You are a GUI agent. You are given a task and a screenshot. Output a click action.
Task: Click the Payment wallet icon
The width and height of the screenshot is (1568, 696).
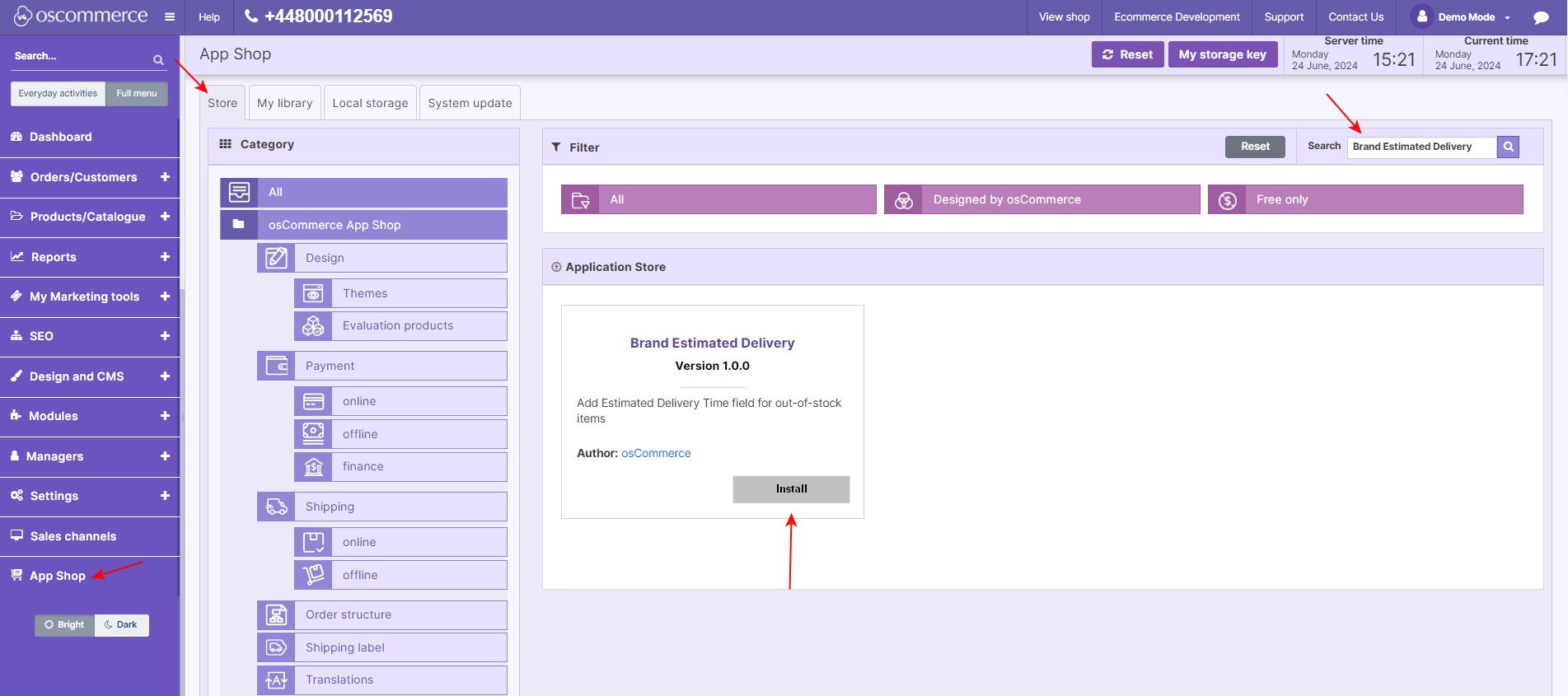pyautogui.click(x=276, y=366)
